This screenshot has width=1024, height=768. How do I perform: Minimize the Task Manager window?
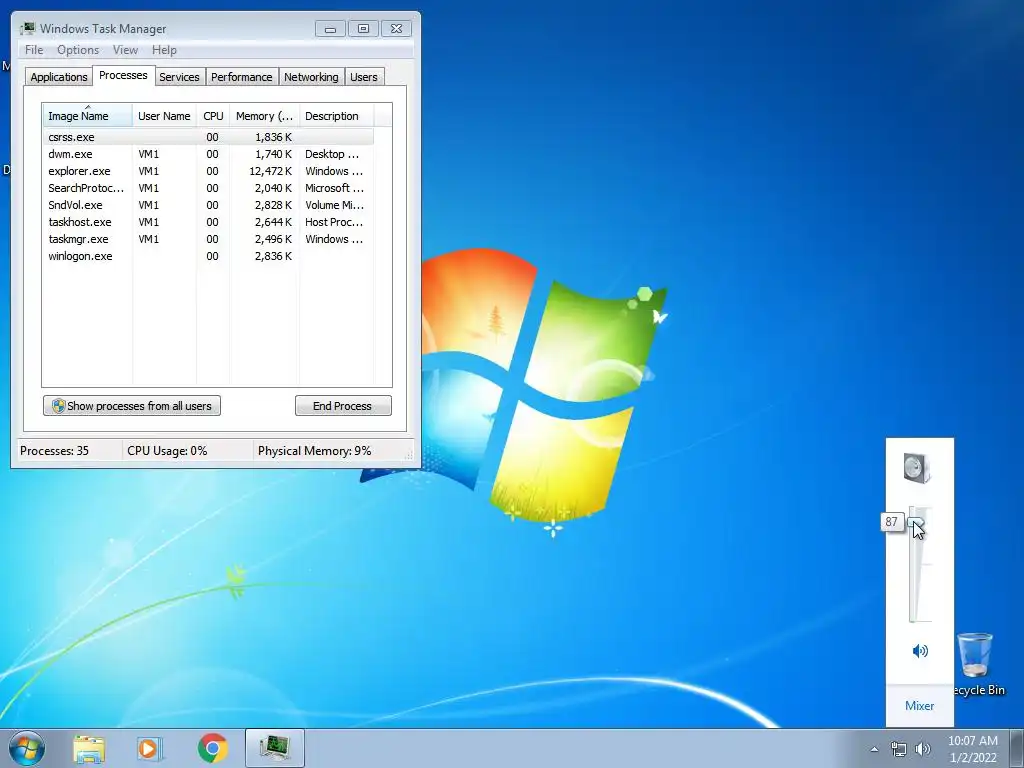tap(330, 29)
